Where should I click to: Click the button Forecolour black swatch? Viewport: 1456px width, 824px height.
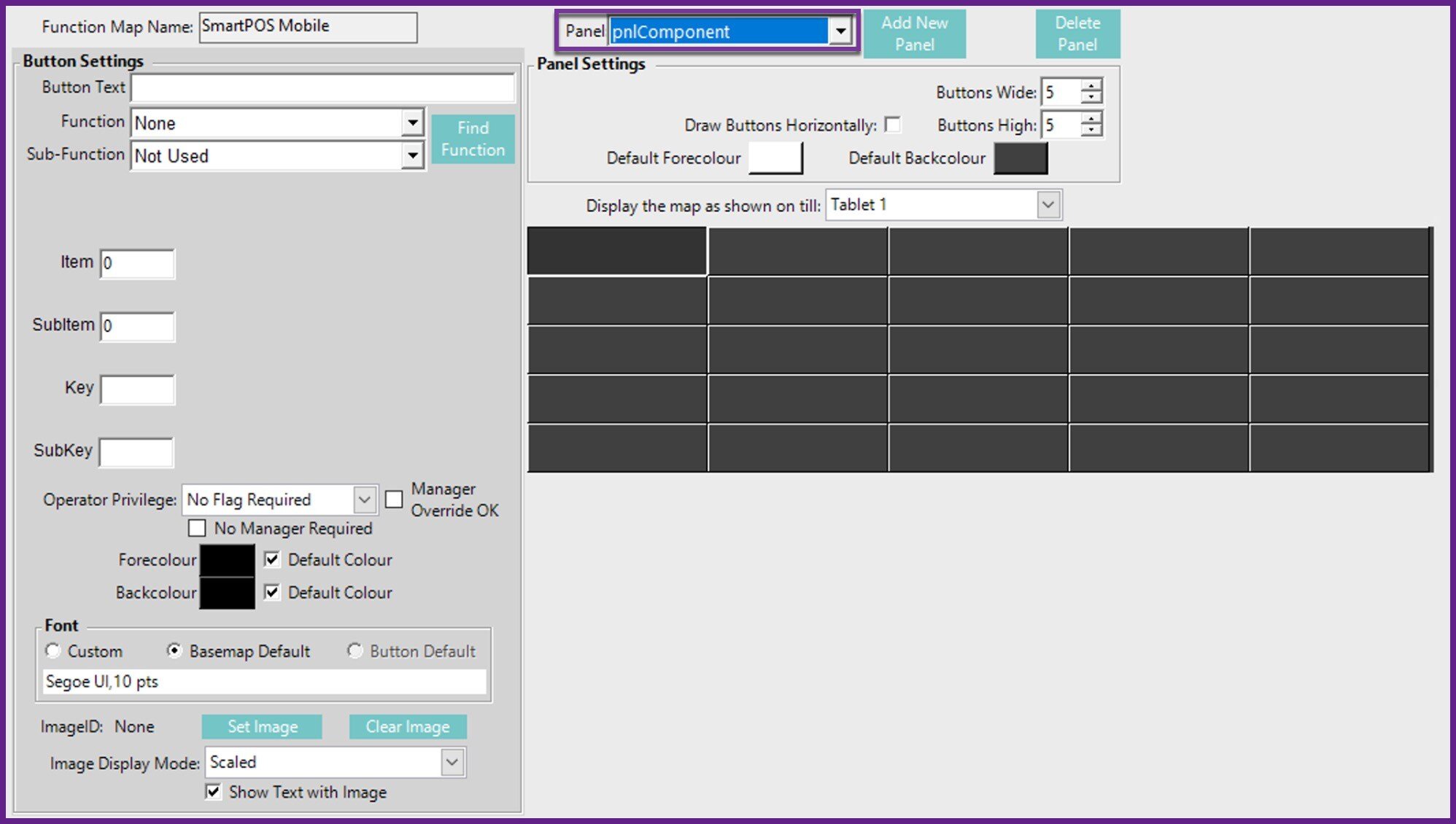[x=228, y=560]
